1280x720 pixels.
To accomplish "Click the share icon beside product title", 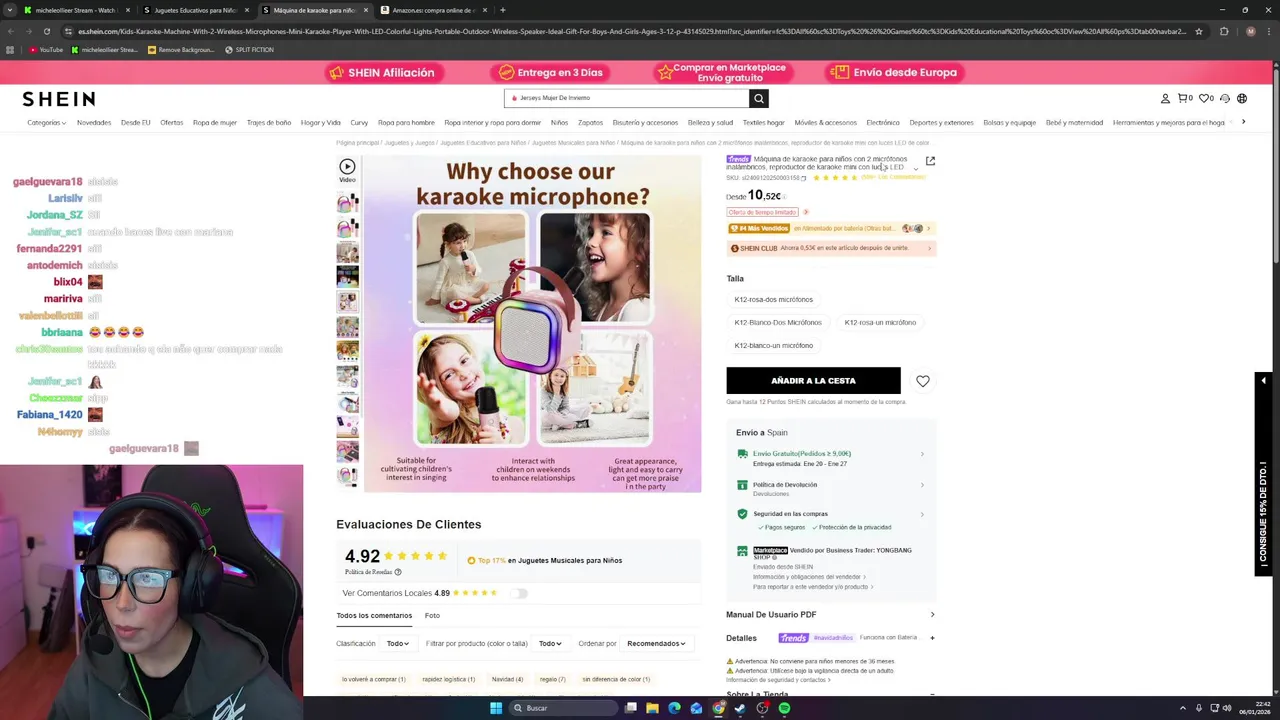I will [x=930, y=161].
